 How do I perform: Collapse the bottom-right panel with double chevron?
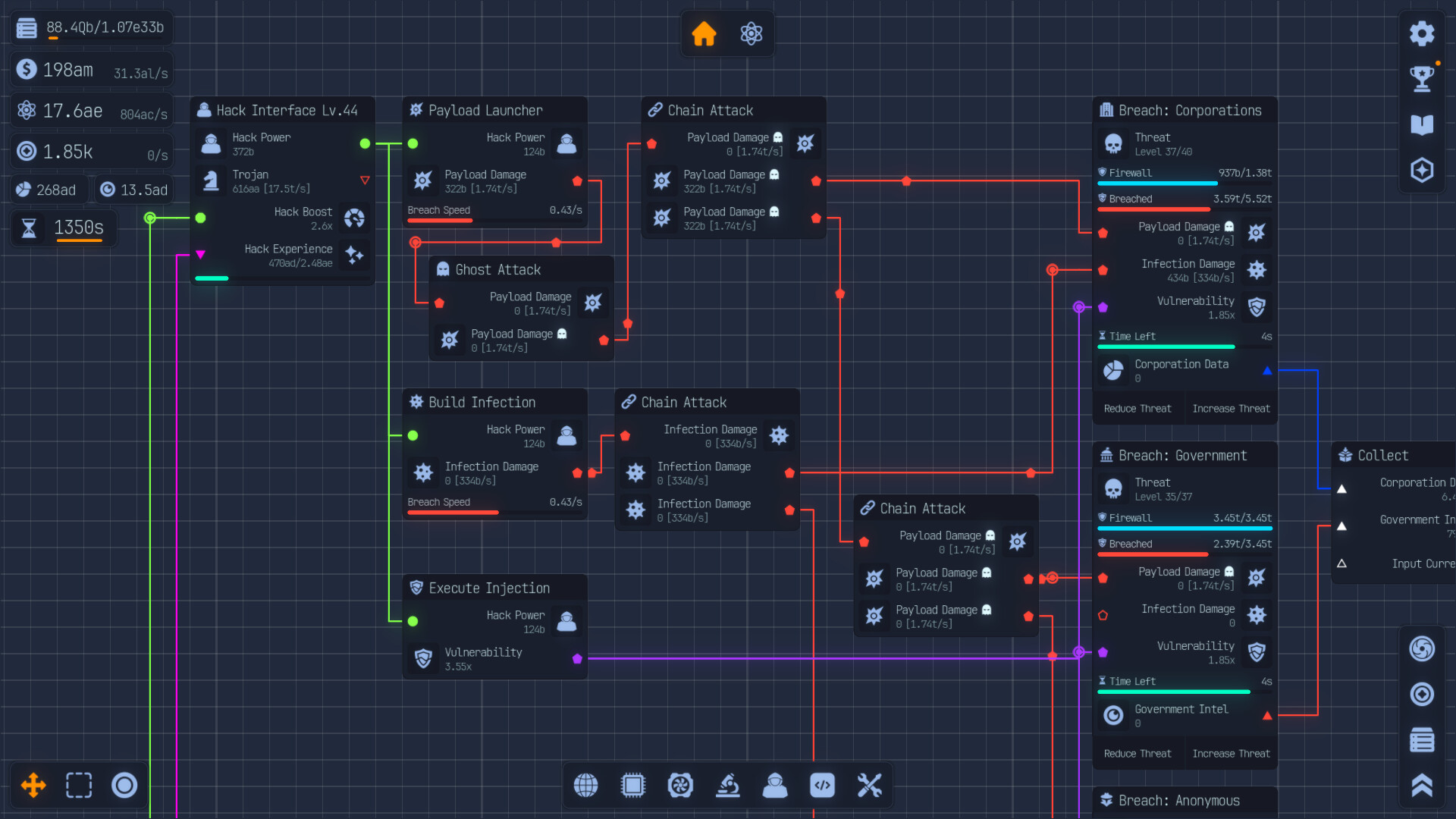[1423, 786]
